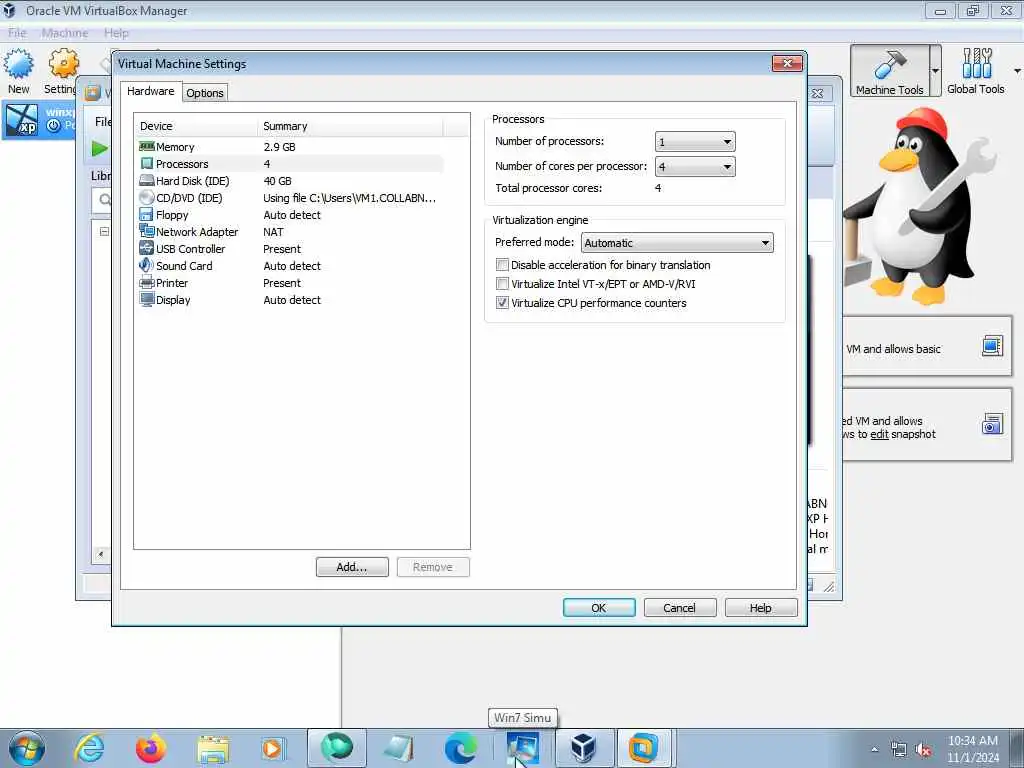Switch to VirtualBox cube taskbar icon
Screen dimensions: 1024x768
pyautogui.click(x=583, y=748)
